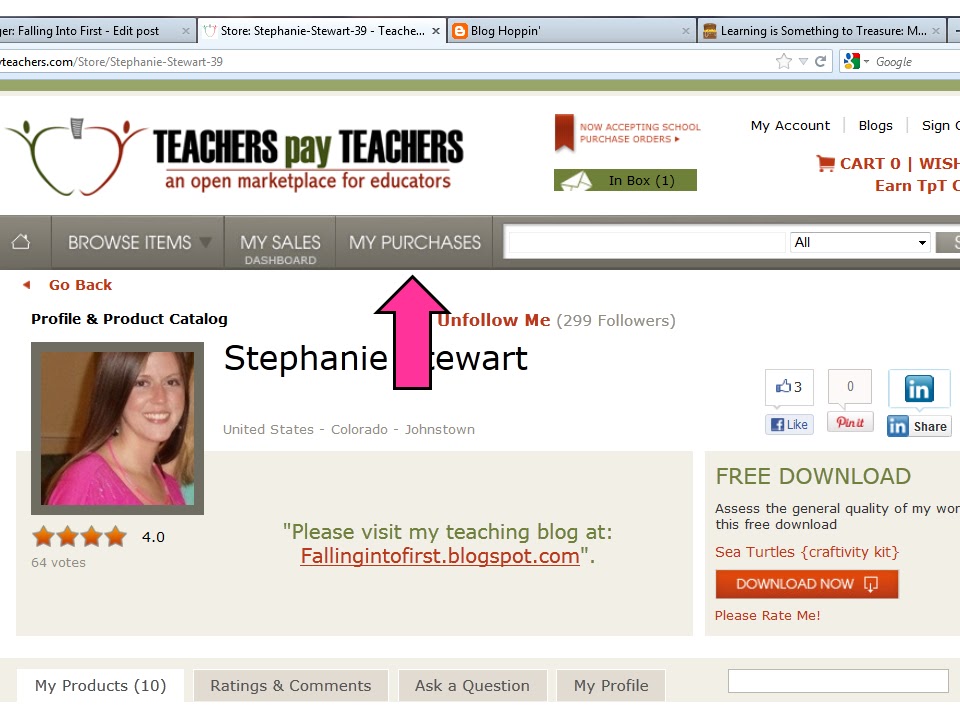The height and width of the screenshot is (720, 960).
Task: Close the Falling Into First Edit post tab
Action: point(186,31)
